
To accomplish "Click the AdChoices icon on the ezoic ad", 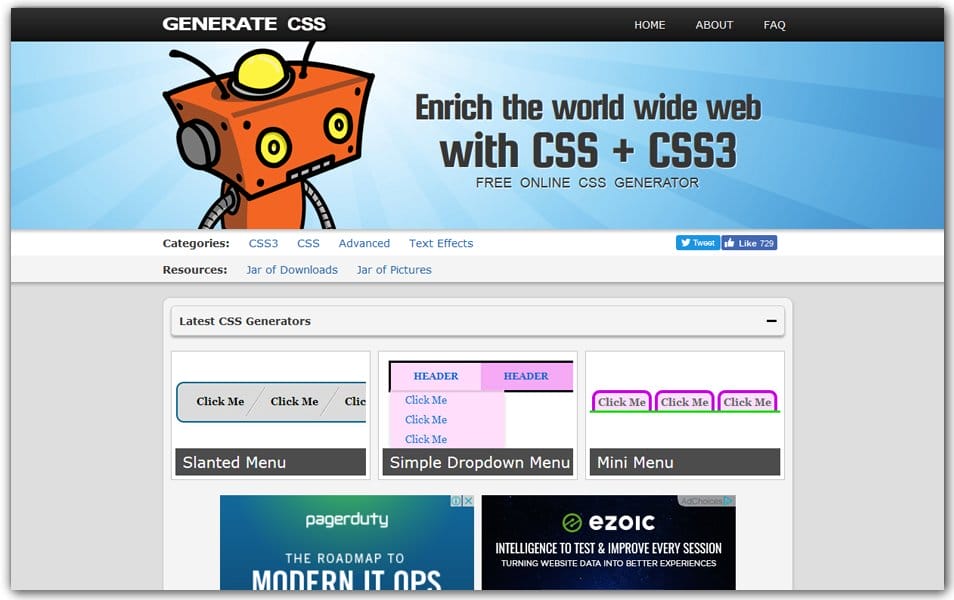I will (727, 502).
